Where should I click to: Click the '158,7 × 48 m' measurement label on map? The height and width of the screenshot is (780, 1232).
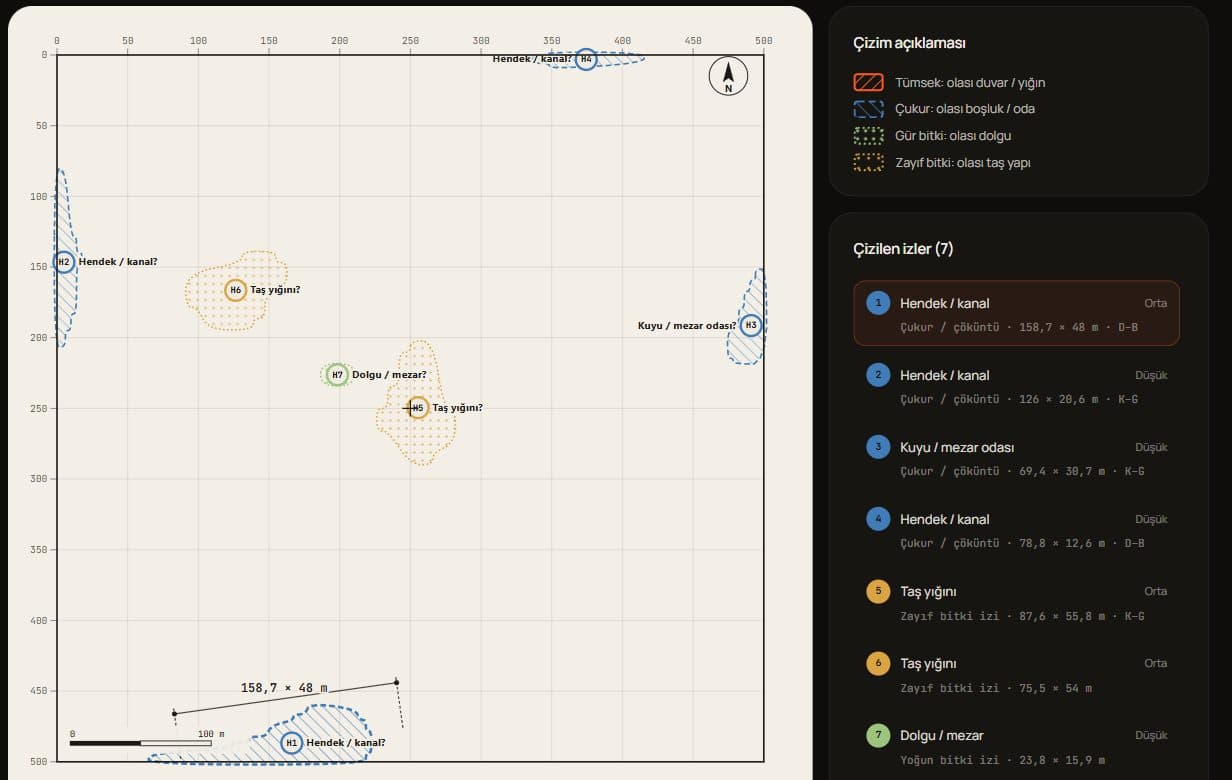(284, 688)
